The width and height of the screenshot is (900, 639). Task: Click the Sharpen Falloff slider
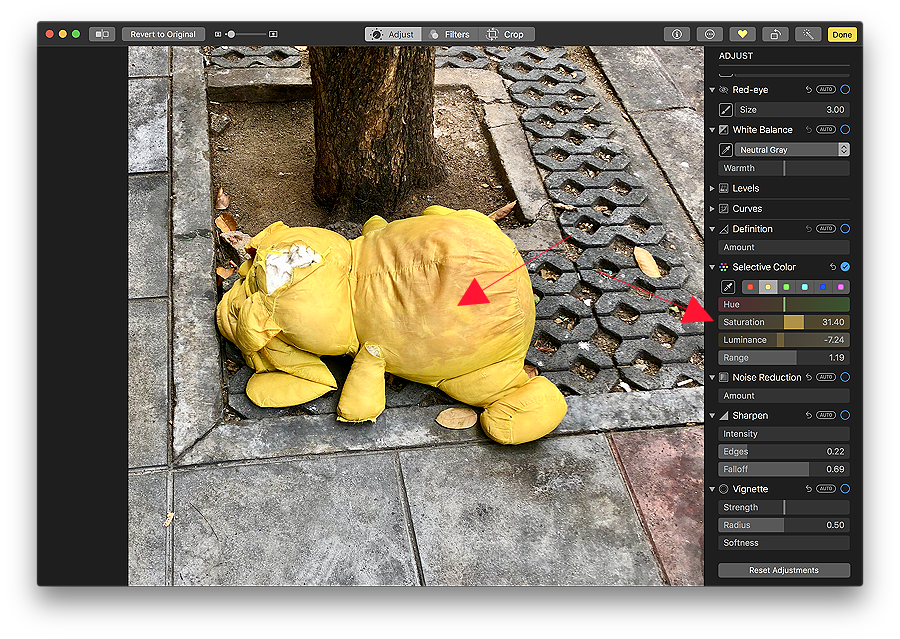click(x=783, y=469)
